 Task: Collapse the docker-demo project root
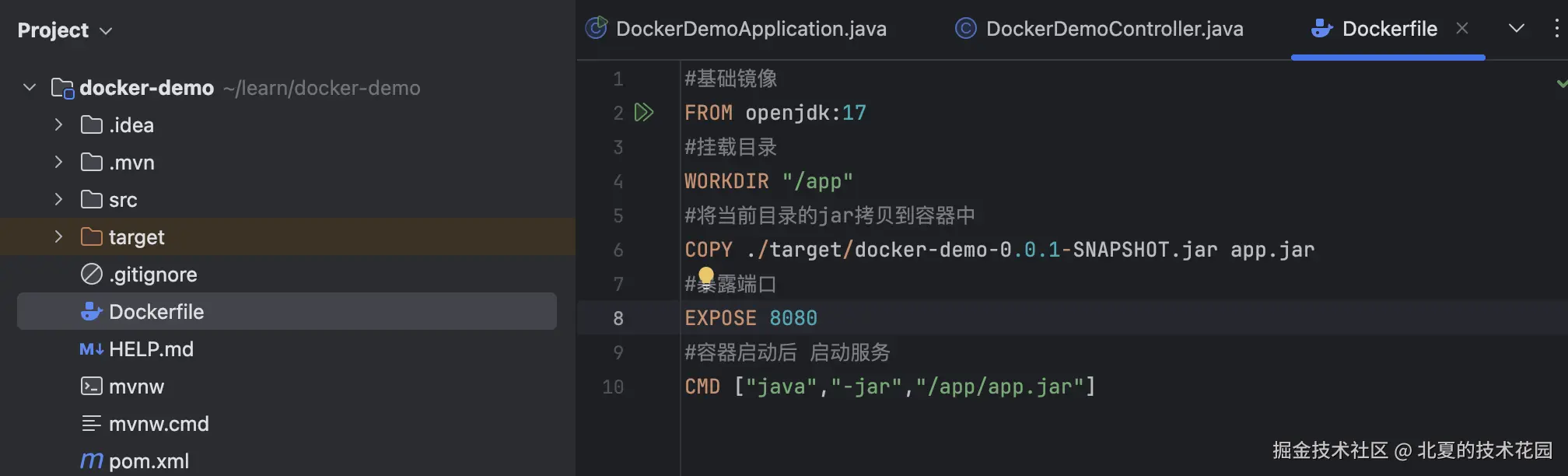(30, 88)
